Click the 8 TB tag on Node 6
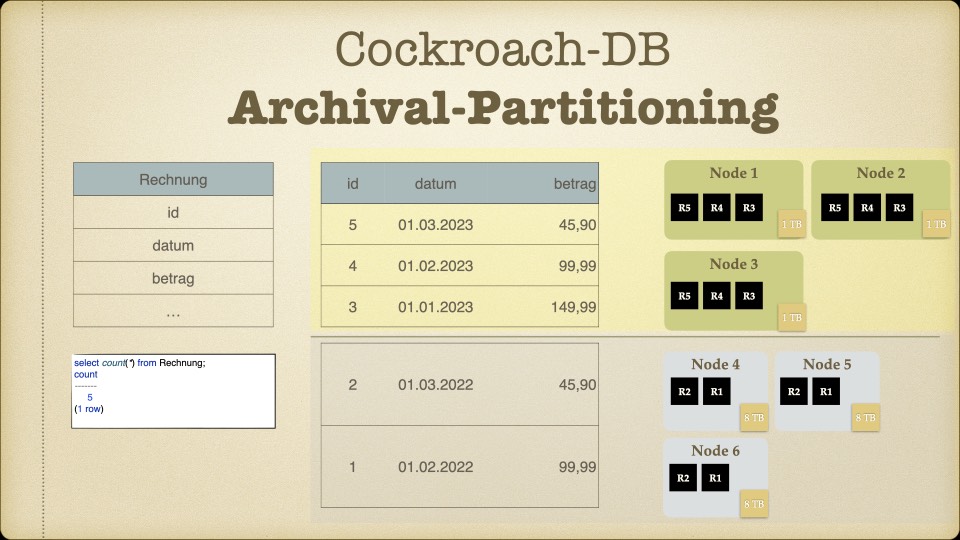 (754, 504)
